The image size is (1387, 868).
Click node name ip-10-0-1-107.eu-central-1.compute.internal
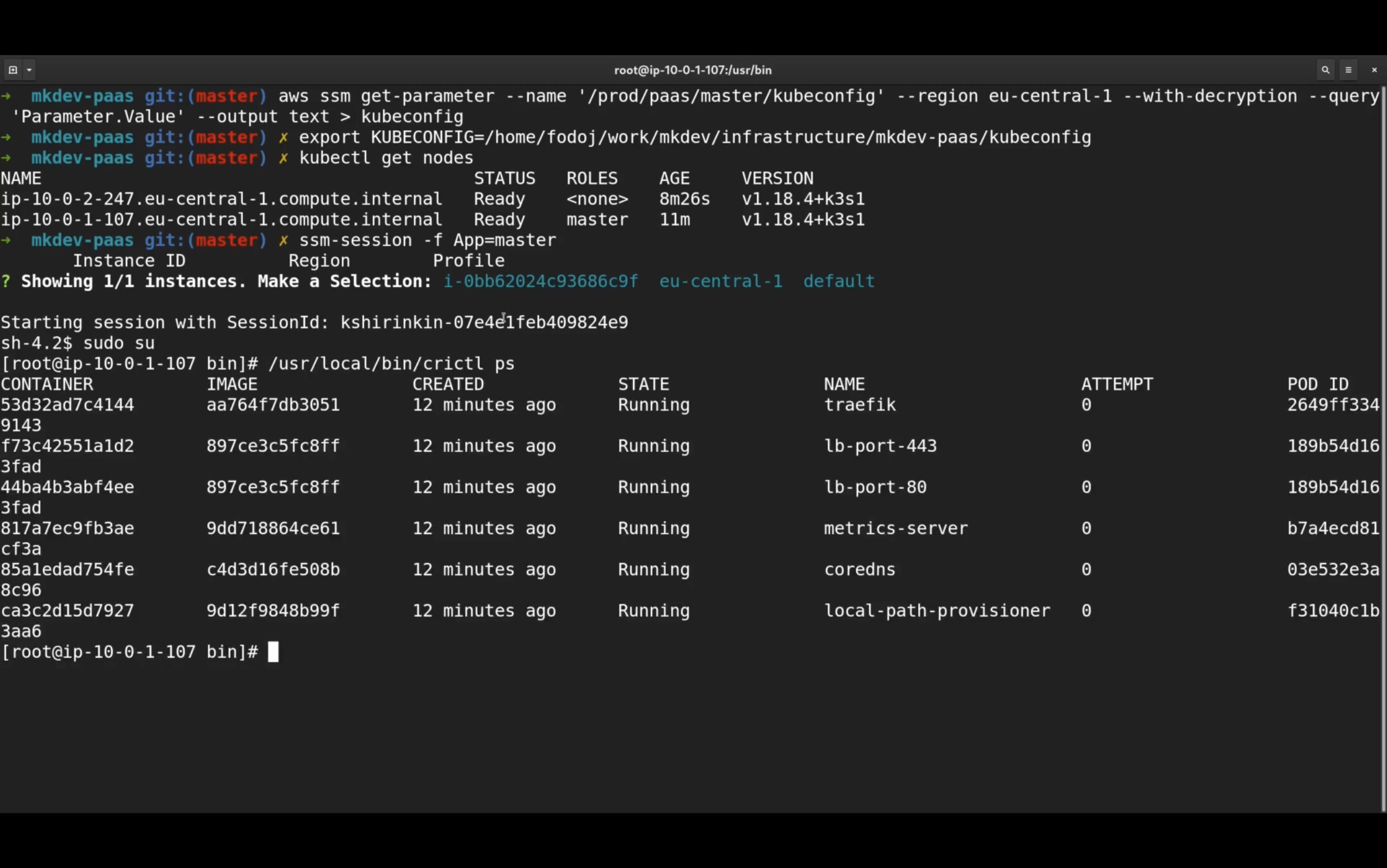pyautogui.click(x=222, y=220)
